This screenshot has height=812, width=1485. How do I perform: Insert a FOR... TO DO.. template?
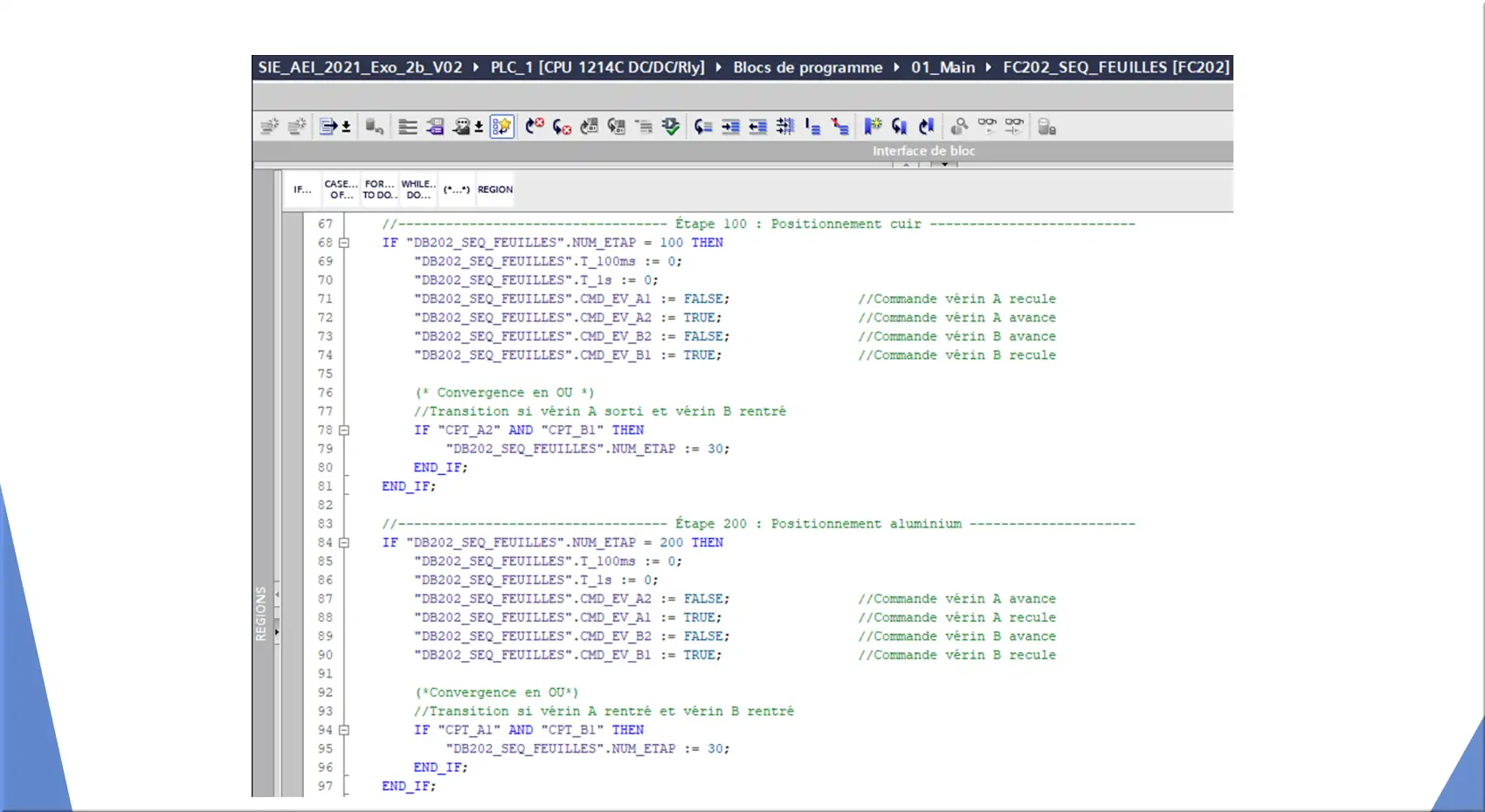point(379,189)
